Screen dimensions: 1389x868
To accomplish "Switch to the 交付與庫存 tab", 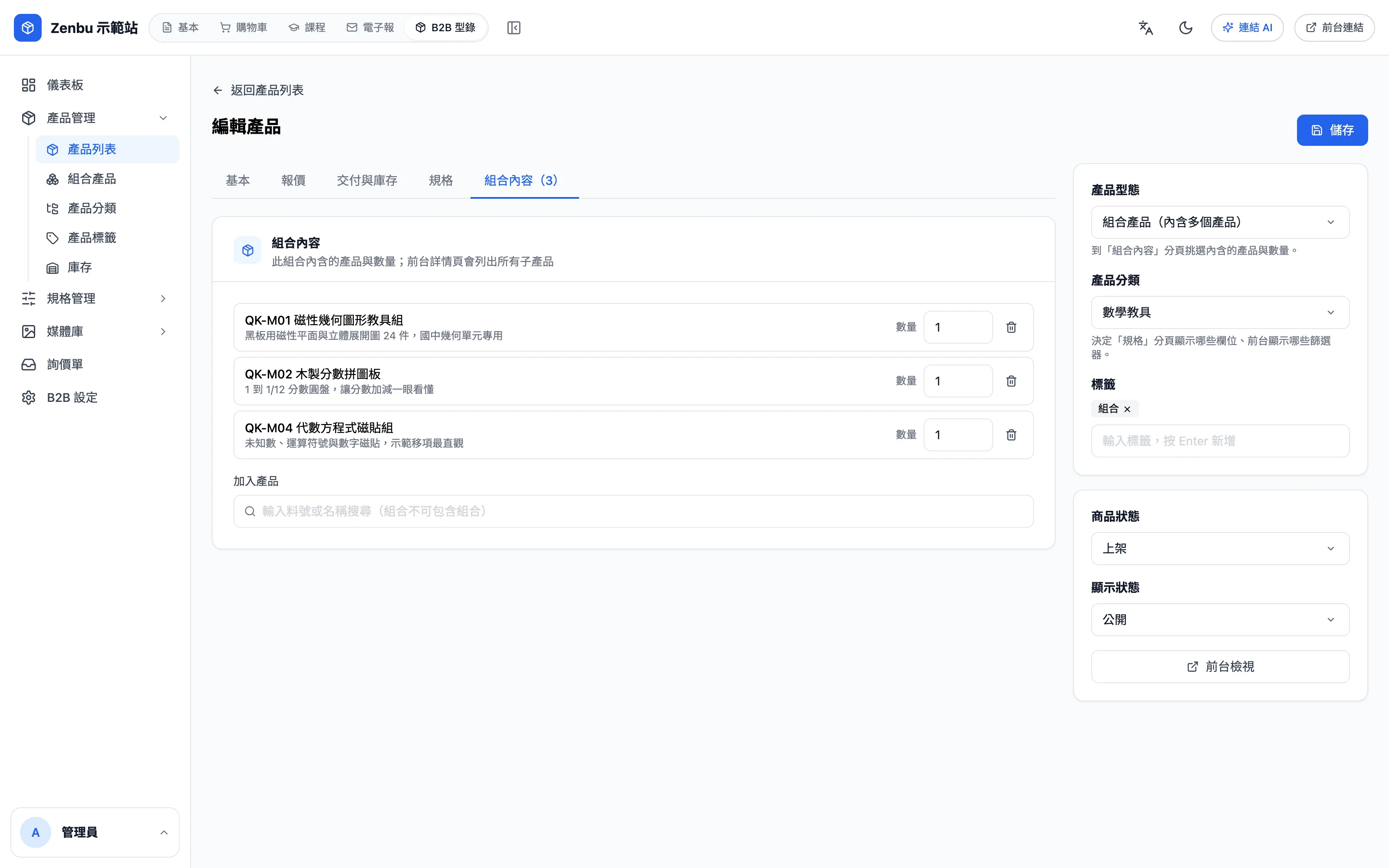I will (367, 180).
